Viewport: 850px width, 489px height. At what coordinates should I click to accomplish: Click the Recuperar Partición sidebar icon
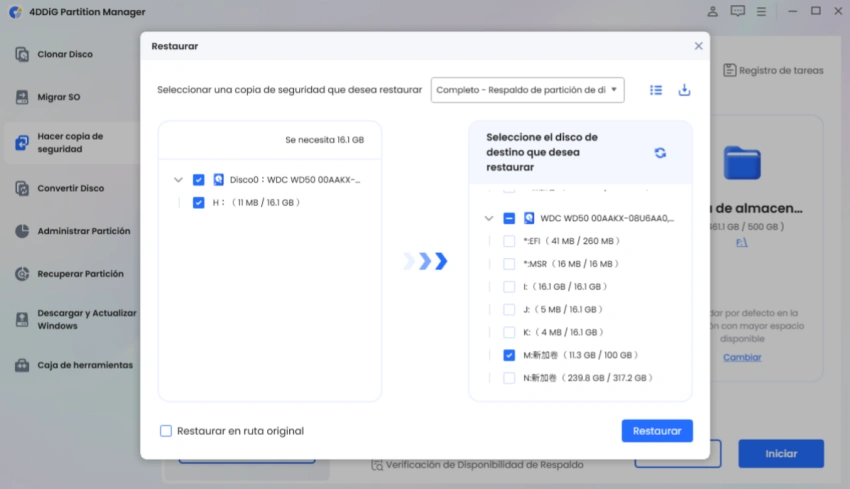(22, 274)
